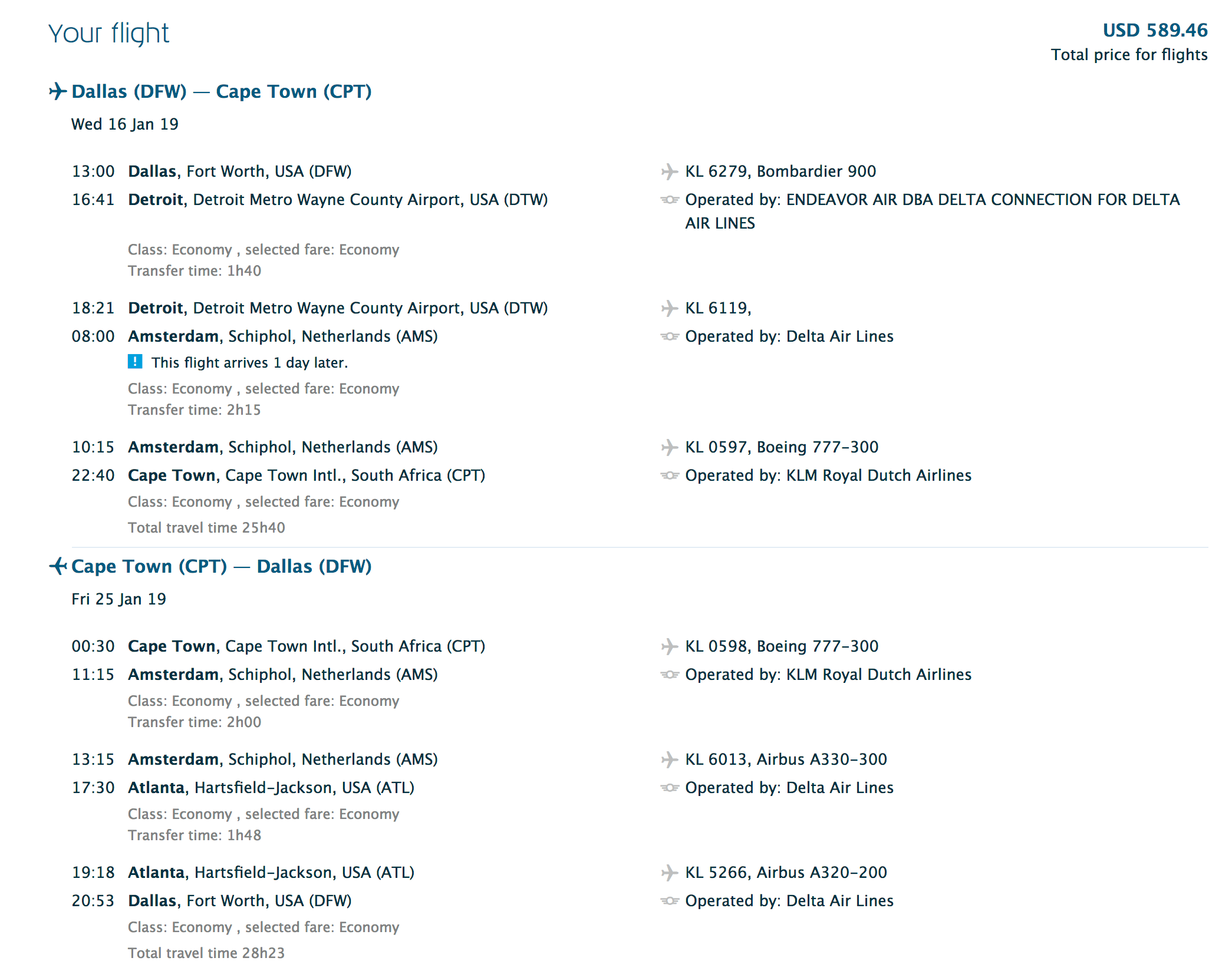Screen dimensions: 1232x971
Task: Click the 'Total travel time 25h40' text
Action: [x=206, y=527]
